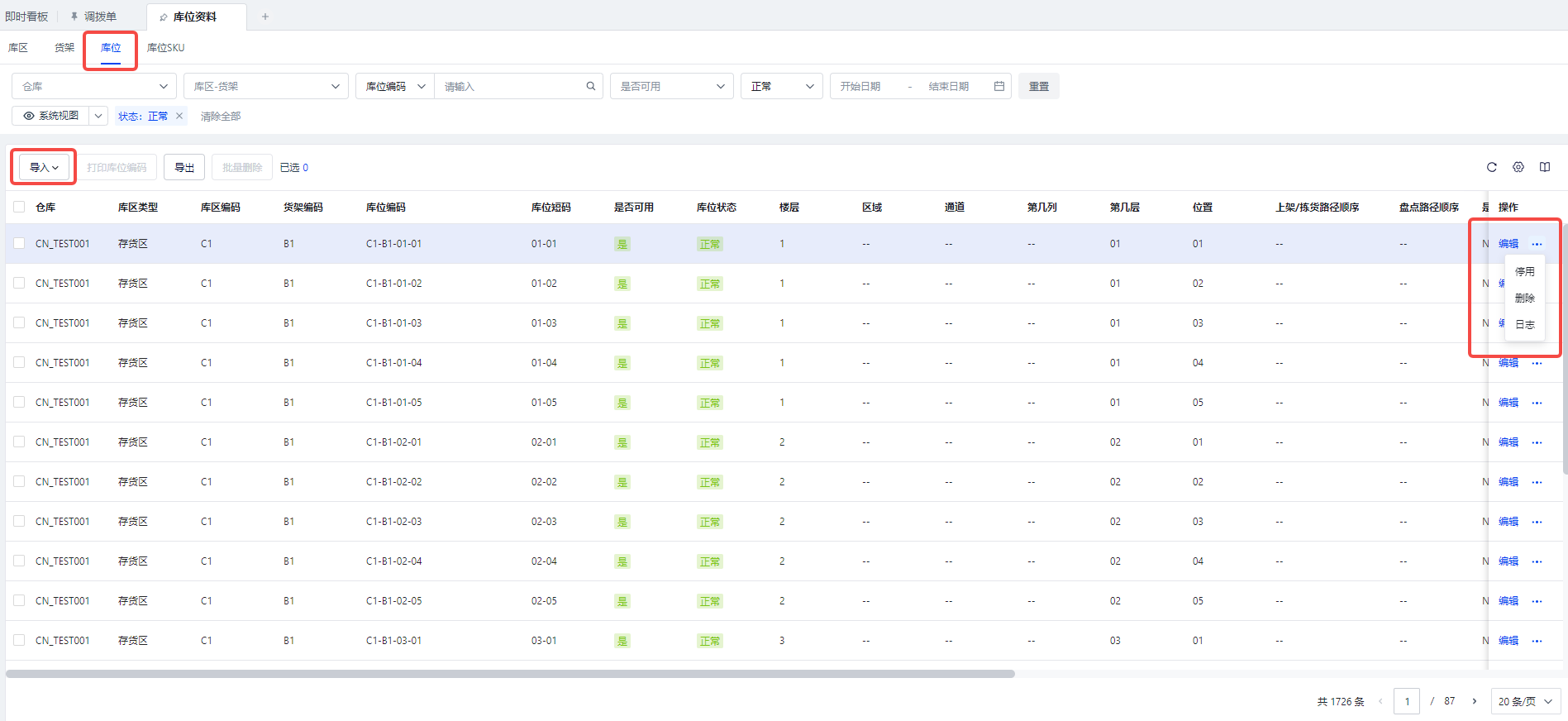
Task: Select checkbox for row C1-B1-02-05
Action: click(19, 600)
